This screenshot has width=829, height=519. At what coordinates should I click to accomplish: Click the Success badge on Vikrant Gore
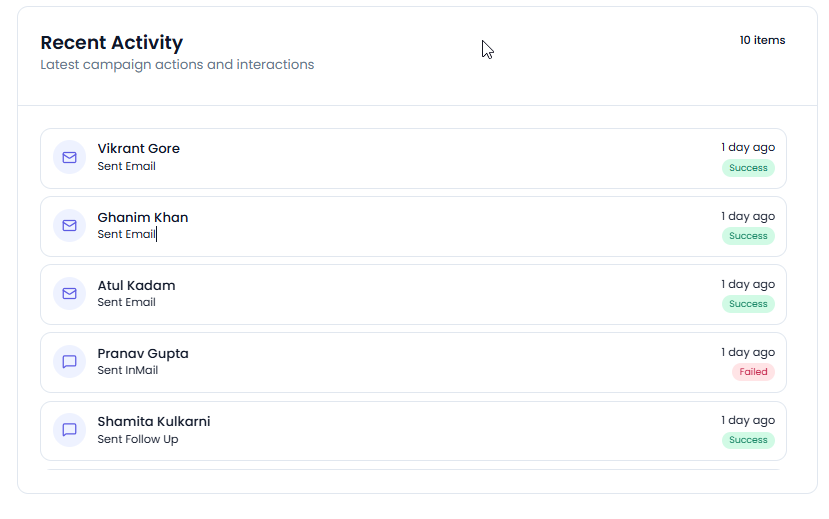pyautogui.click(x=748, y=168)
